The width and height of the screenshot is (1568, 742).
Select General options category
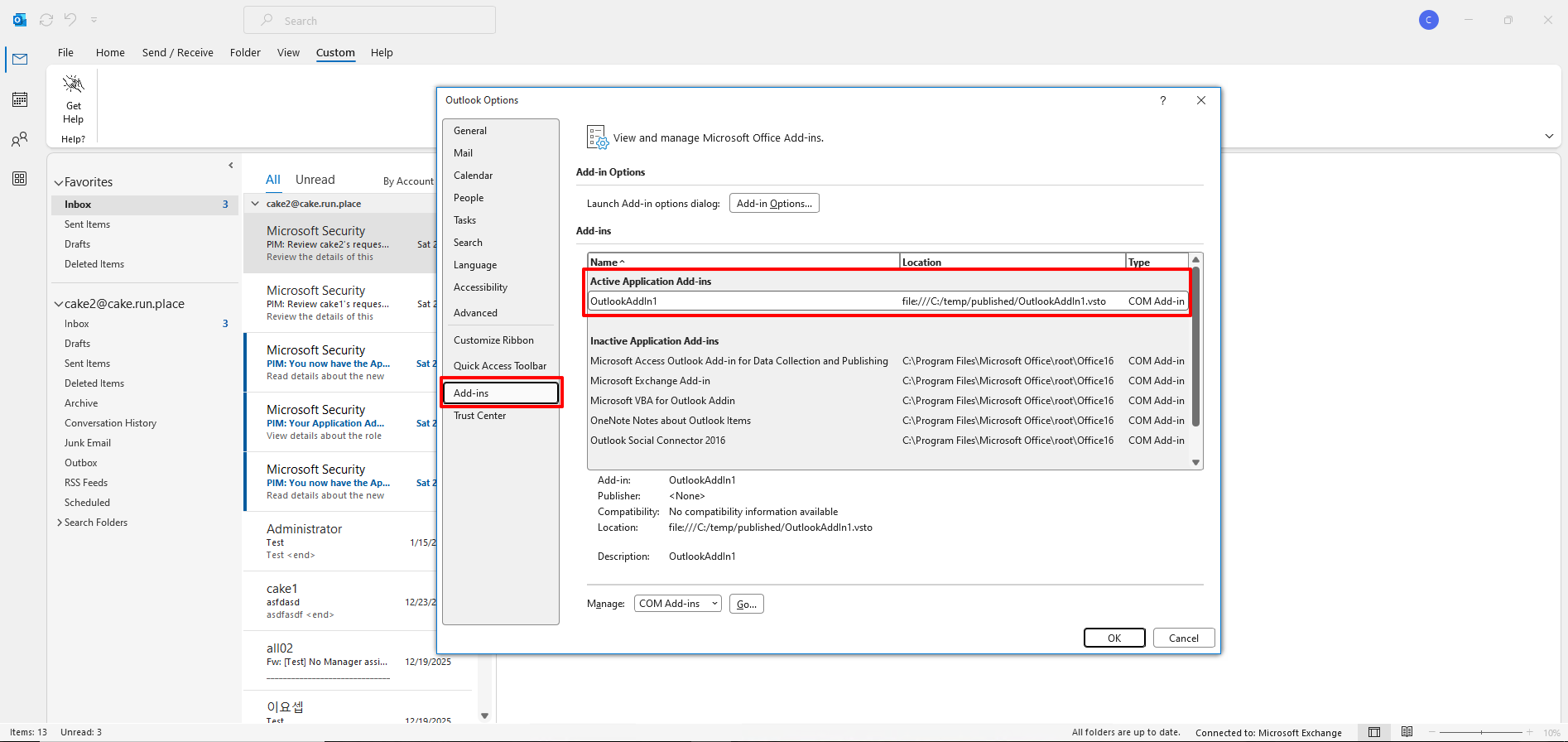pos(500,131)
